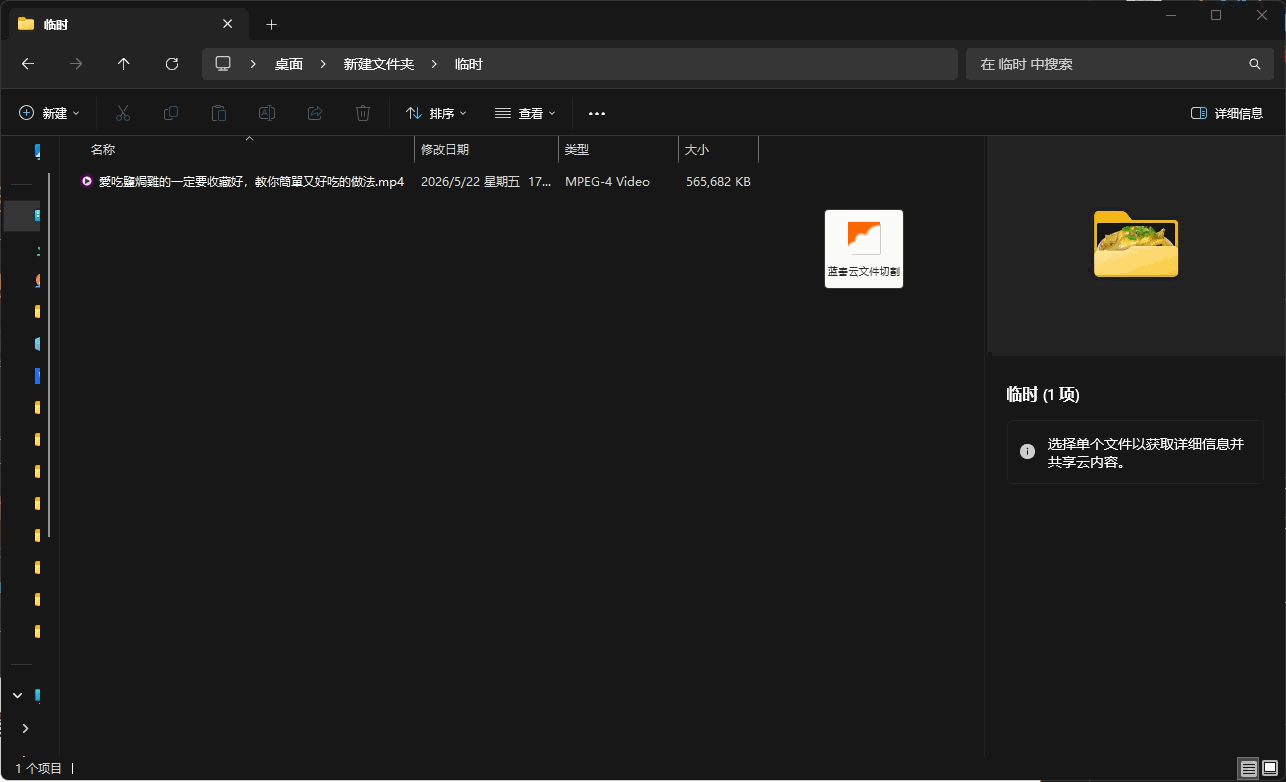The height and width of the screenshot is (782, 1286).
Task: Switch to details list view in status bar
Action: click(1248, 769)
